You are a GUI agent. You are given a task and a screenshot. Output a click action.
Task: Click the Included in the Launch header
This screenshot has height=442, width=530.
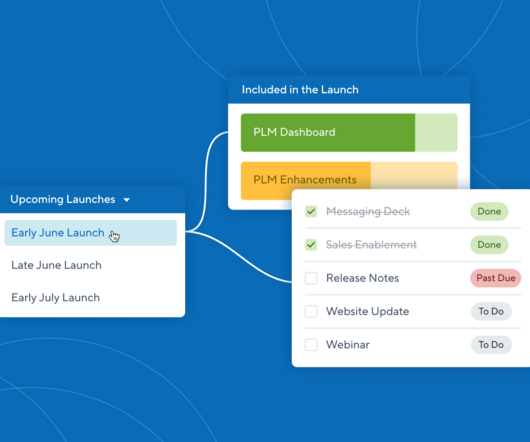[300, 90]
